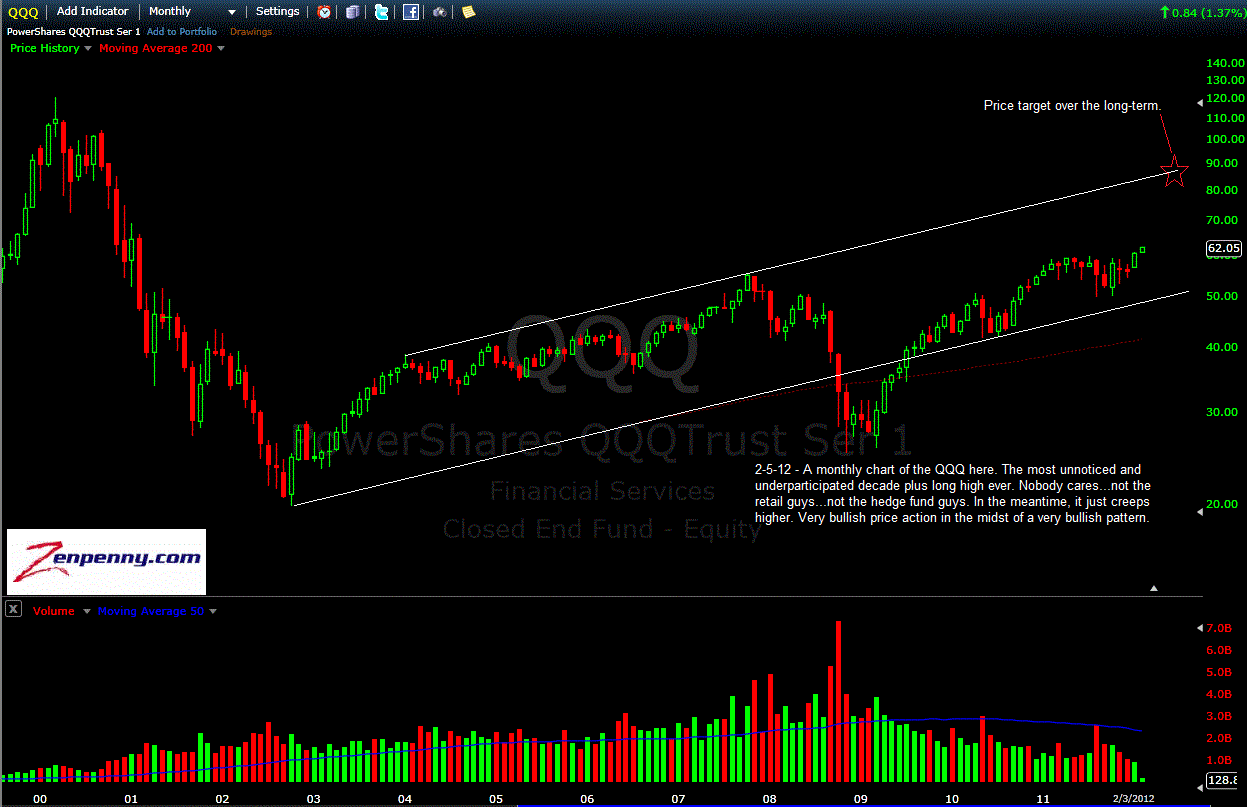Click the 140.00 price axis label
The width and height of the screenshot is (1247, 807).
[x=1225, y=63]
